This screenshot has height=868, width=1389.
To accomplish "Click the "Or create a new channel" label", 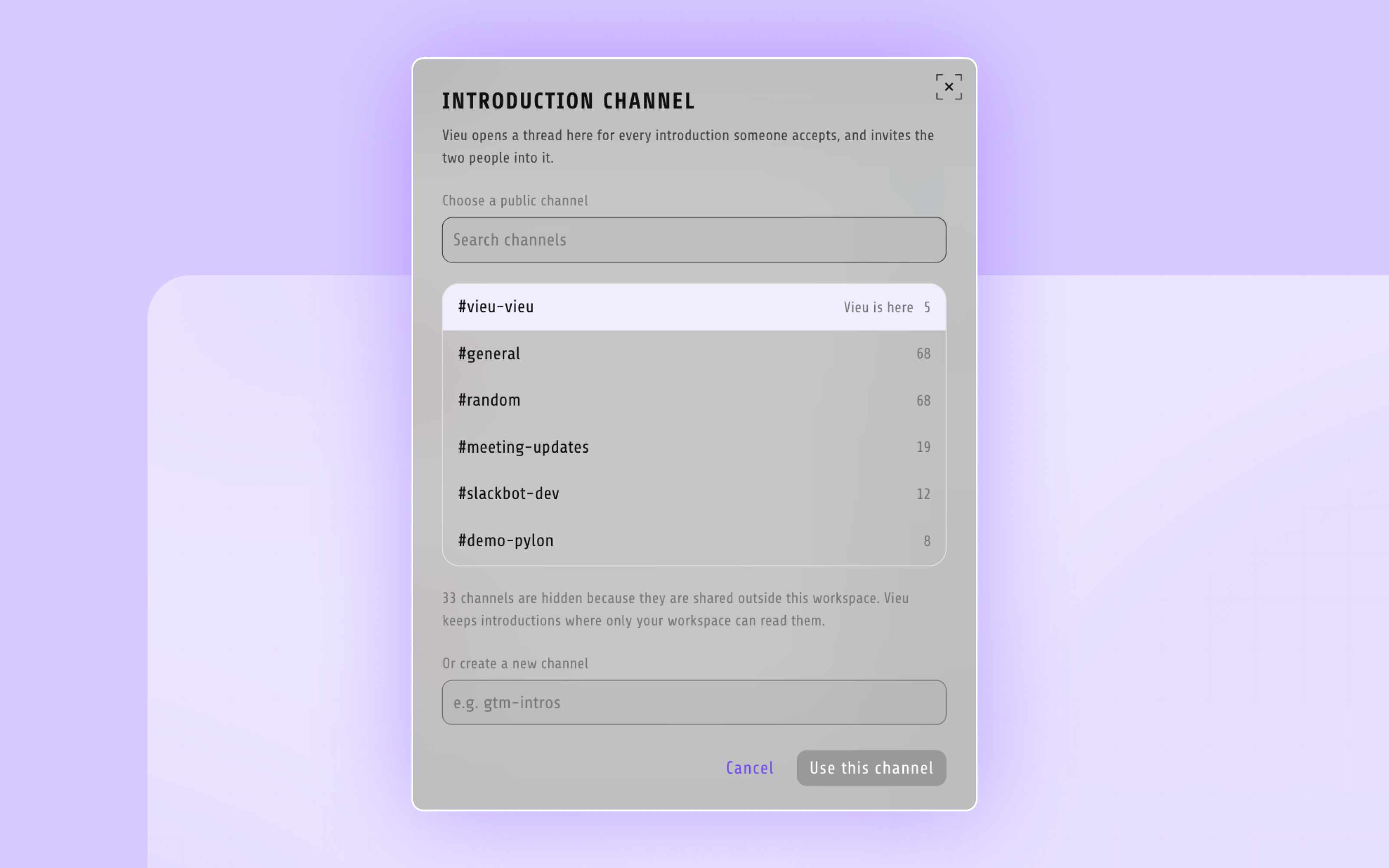I will [515, 664].
